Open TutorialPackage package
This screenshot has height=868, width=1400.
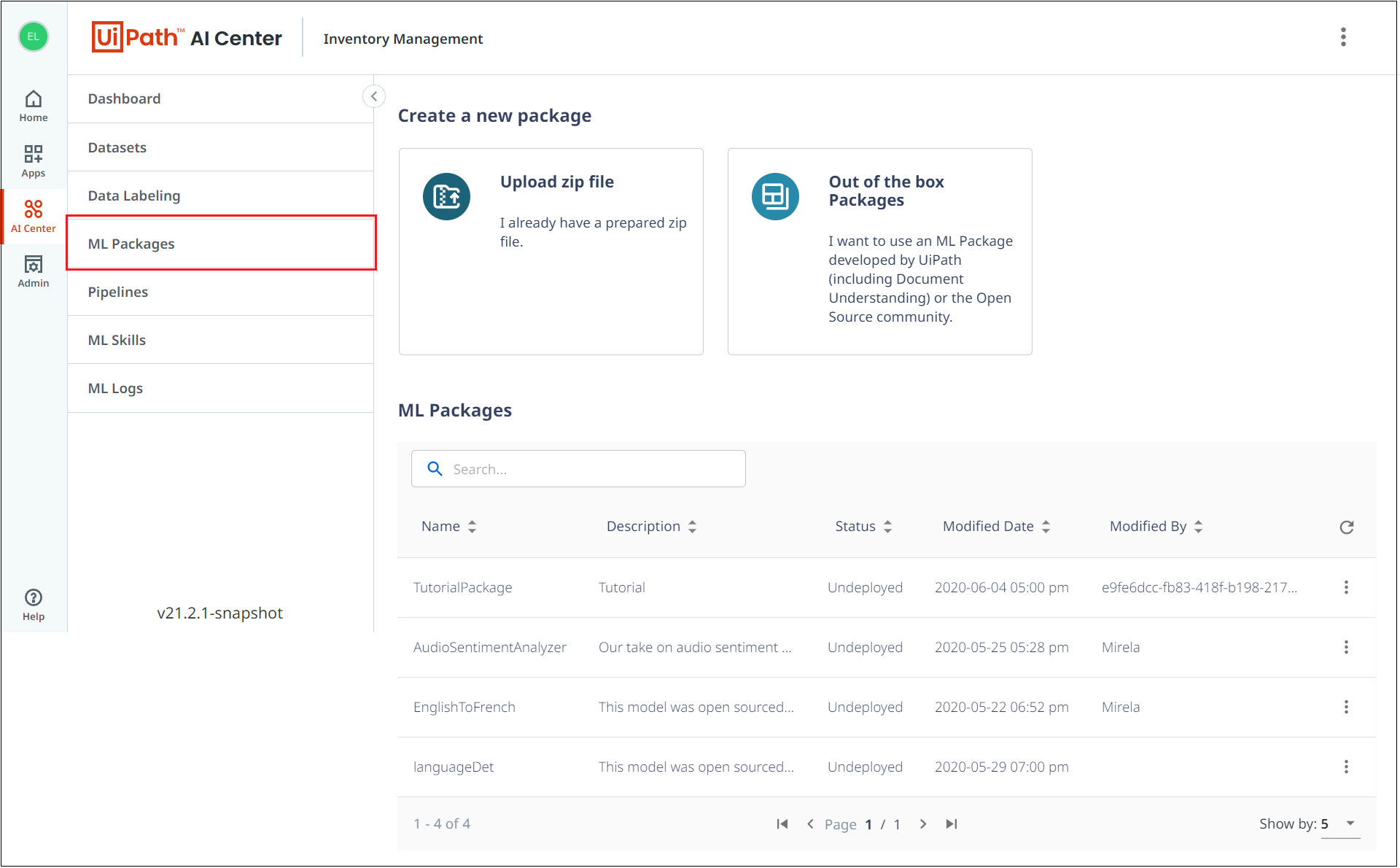(x=462, y=588)
